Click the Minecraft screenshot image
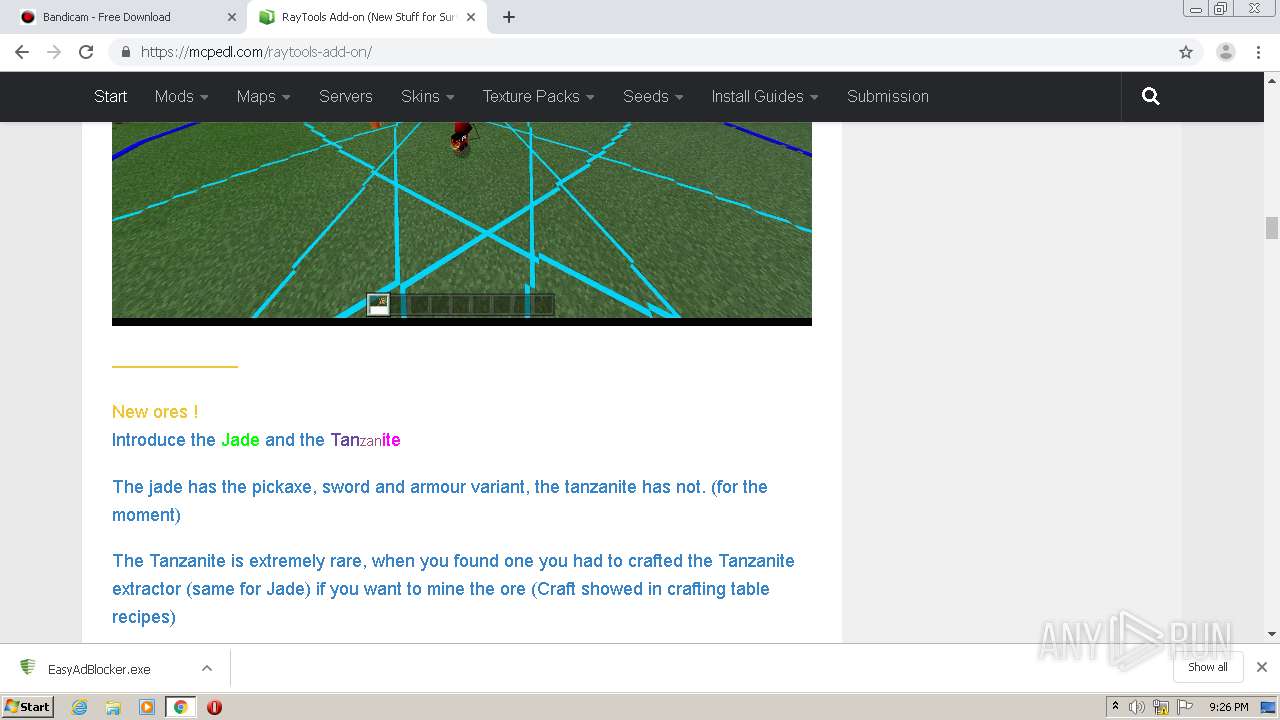 pyautogui.click(x=462, y=222)
